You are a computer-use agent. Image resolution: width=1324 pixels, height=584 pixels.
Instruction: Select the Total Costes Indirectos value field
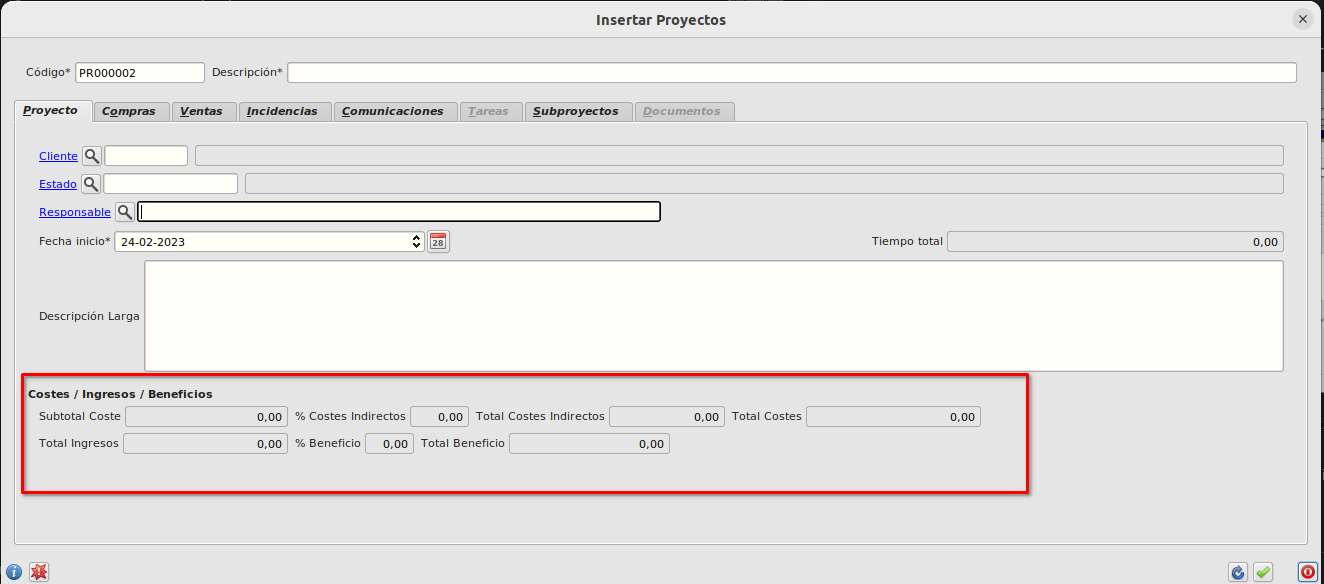[667, 417]
